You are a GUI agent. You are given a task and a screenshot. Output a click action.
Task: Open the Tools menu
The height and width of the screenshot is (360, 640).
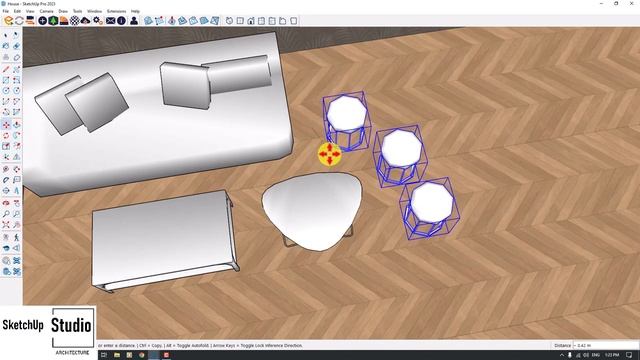[78, 11]
